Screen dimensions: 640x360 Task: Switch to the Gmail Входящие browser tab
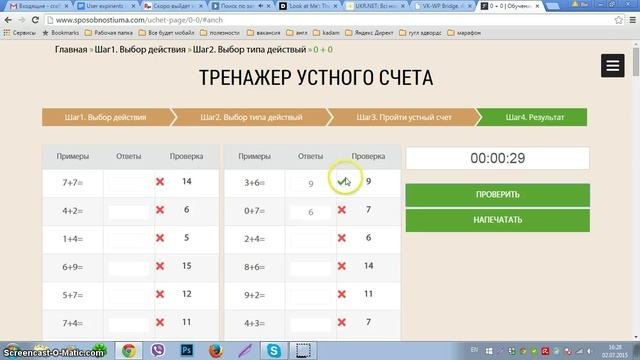pos(38,6)
